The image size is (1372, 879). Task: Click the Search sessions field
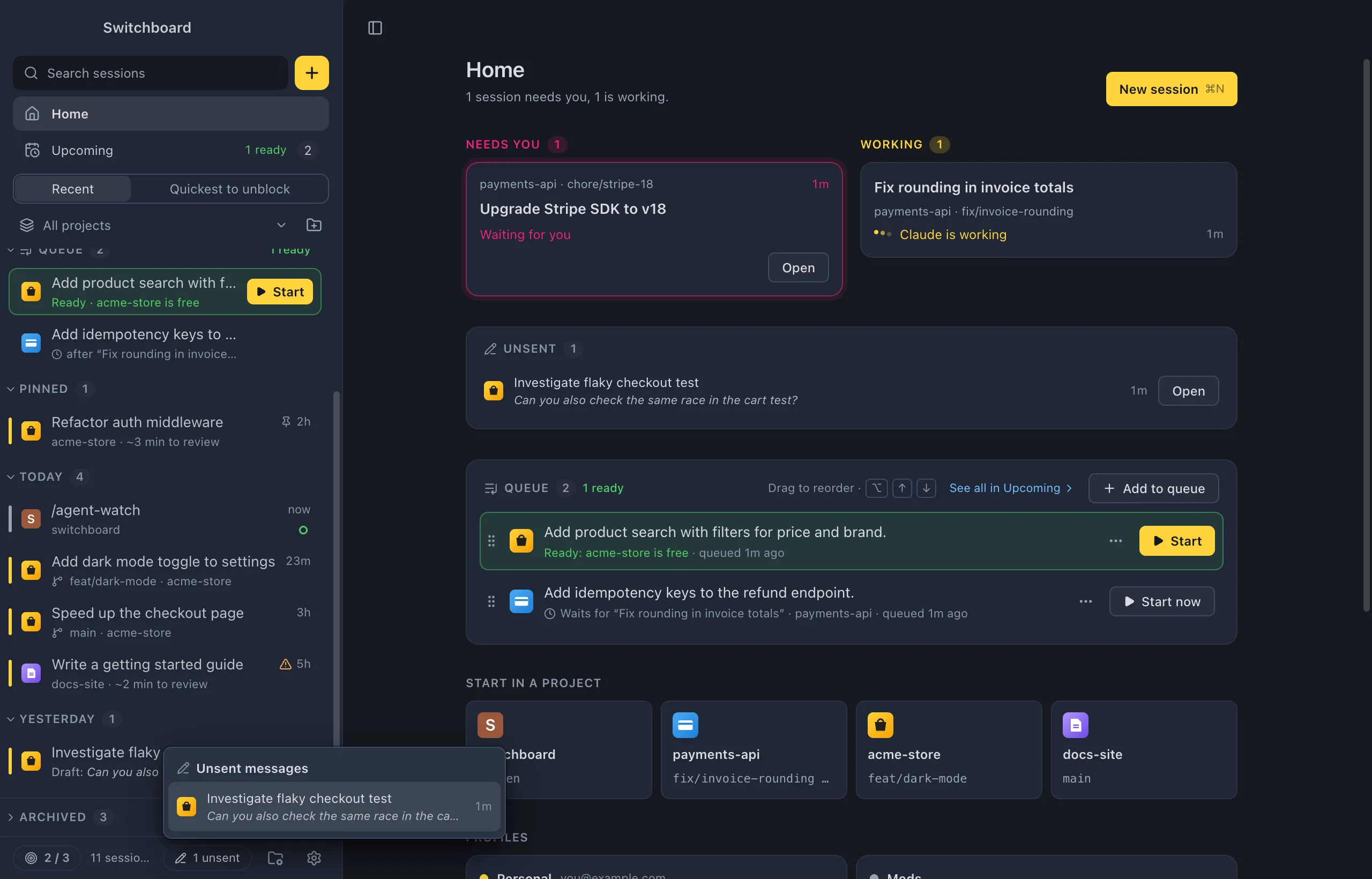(151, 72)
